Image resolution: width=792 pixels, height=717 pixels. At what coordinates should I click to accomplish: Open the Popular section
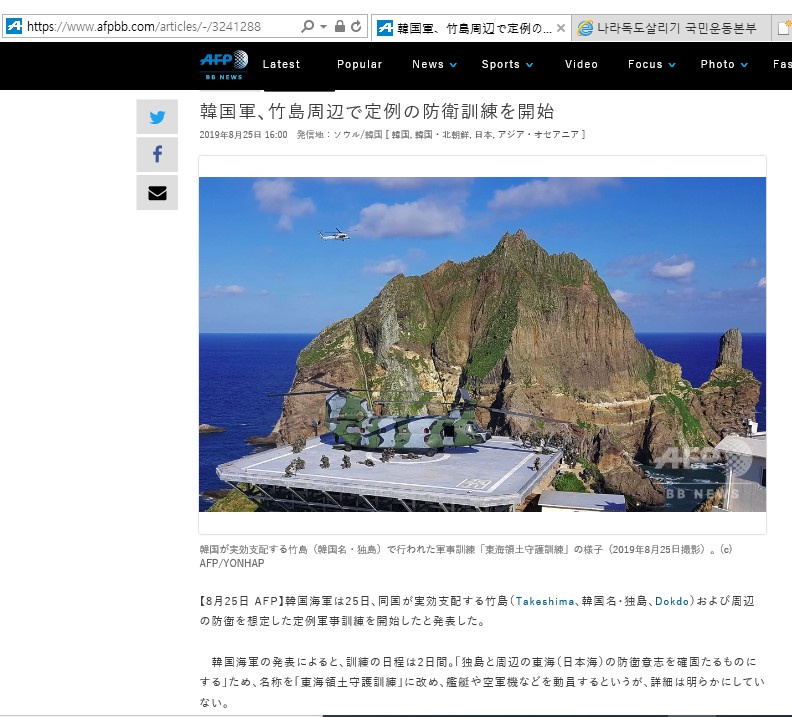(x=359, y=64)
